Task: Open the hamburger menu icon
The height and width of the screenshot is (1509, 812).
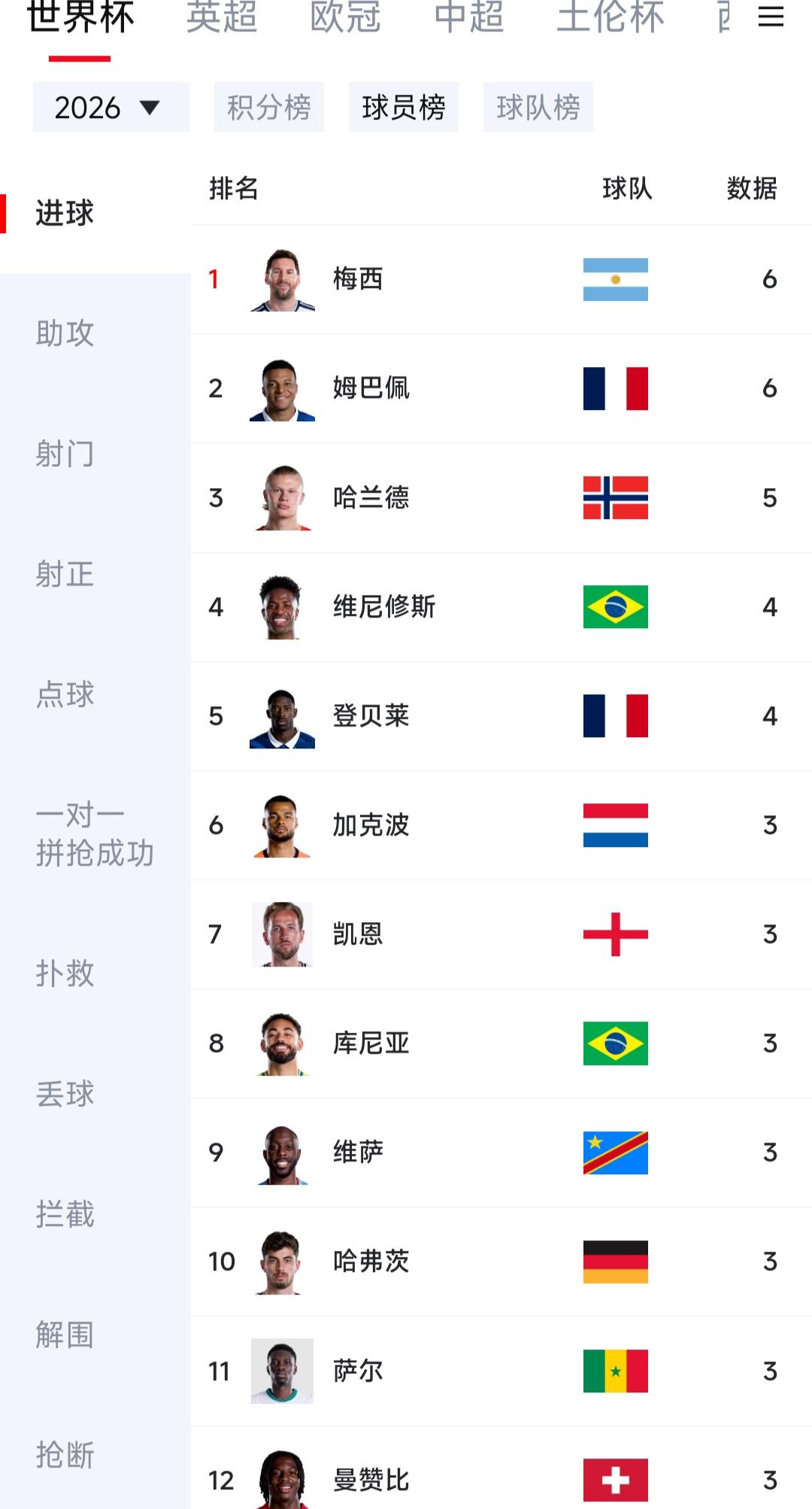Action: pos(771,17)
